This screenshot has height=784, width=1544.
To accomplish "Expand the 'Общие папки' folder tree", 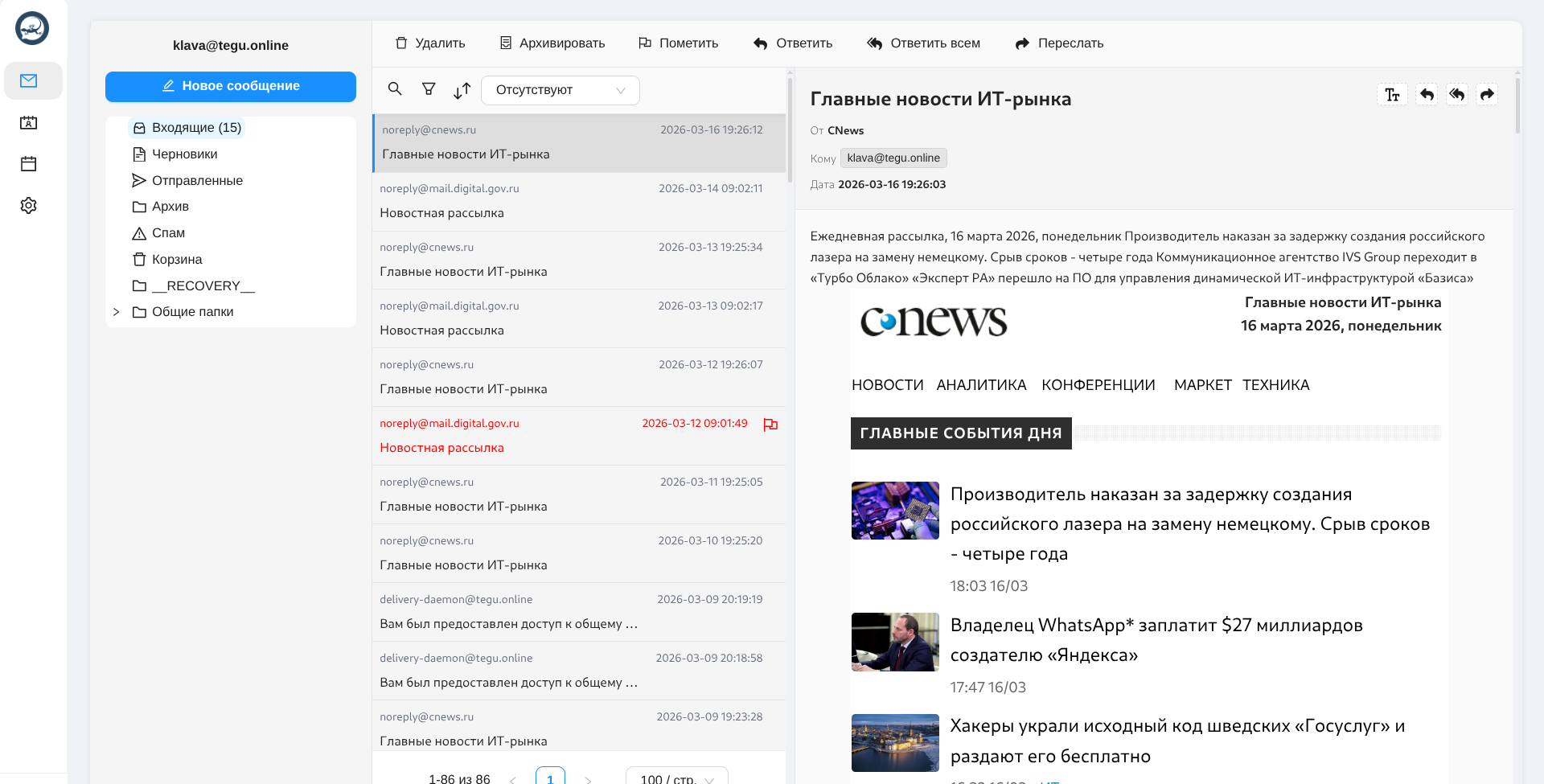I will (x=117, y=312).
